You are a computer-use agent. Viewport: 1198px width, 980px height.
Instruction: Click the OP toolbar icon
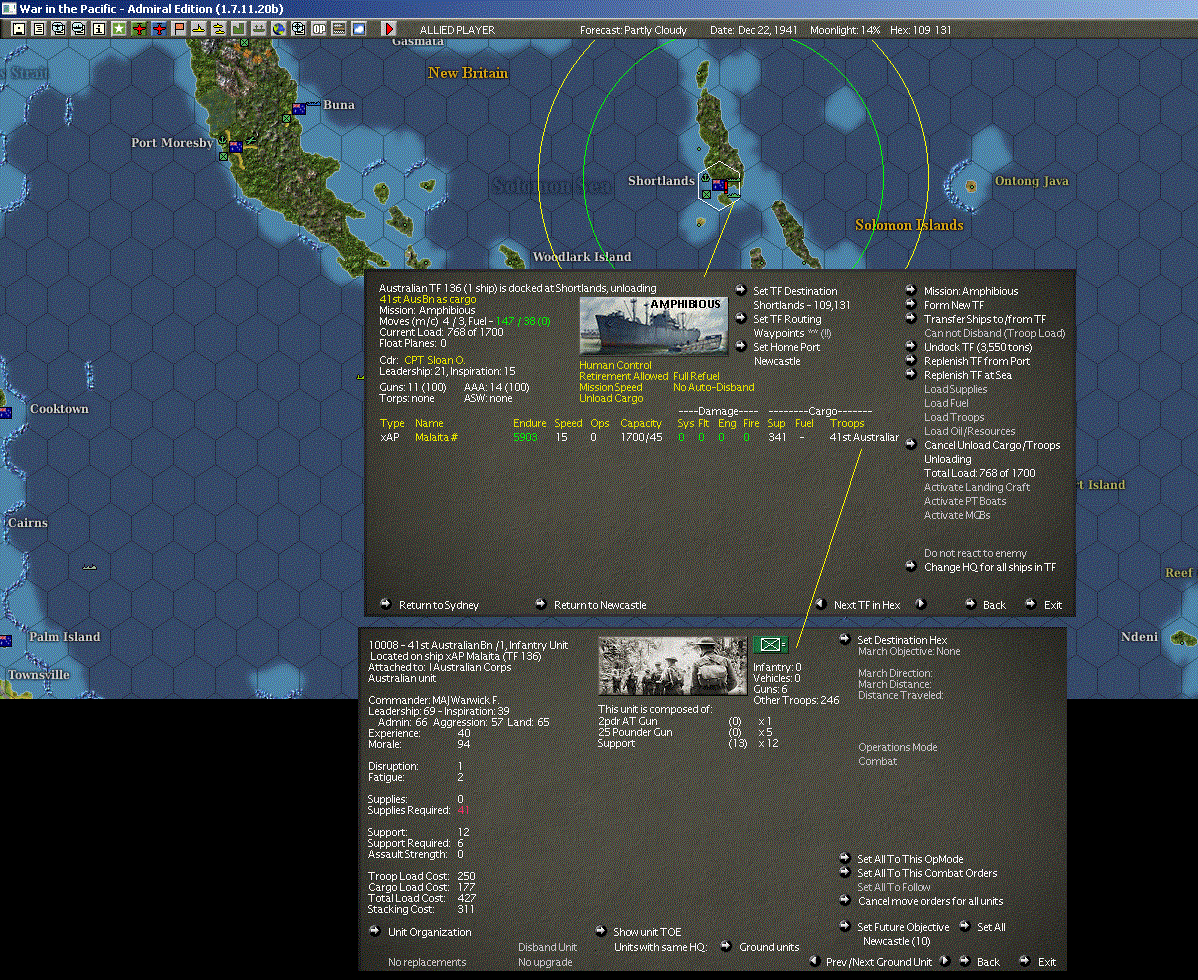[319, 29]
